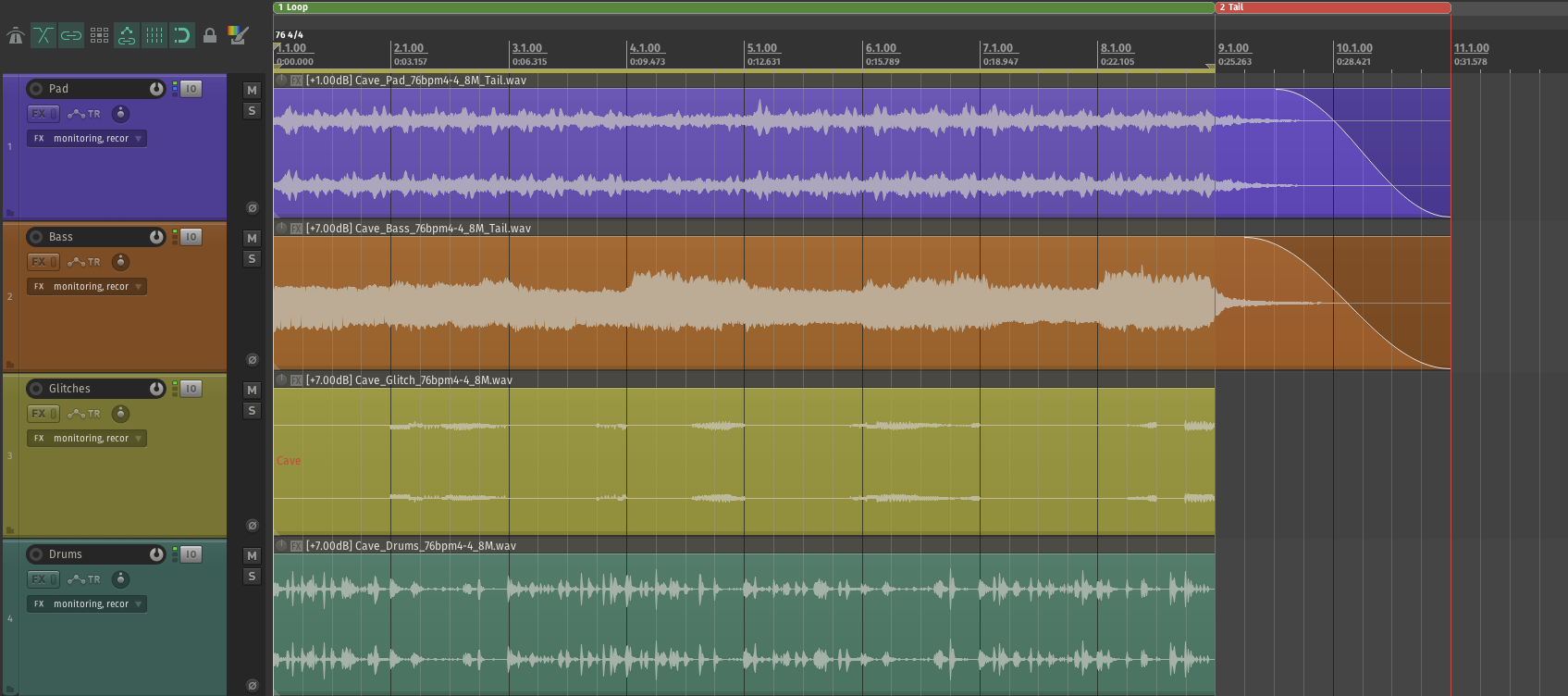Arm the Bass track for recording
Screen dimensions: 1568x696
coord(36,237)
